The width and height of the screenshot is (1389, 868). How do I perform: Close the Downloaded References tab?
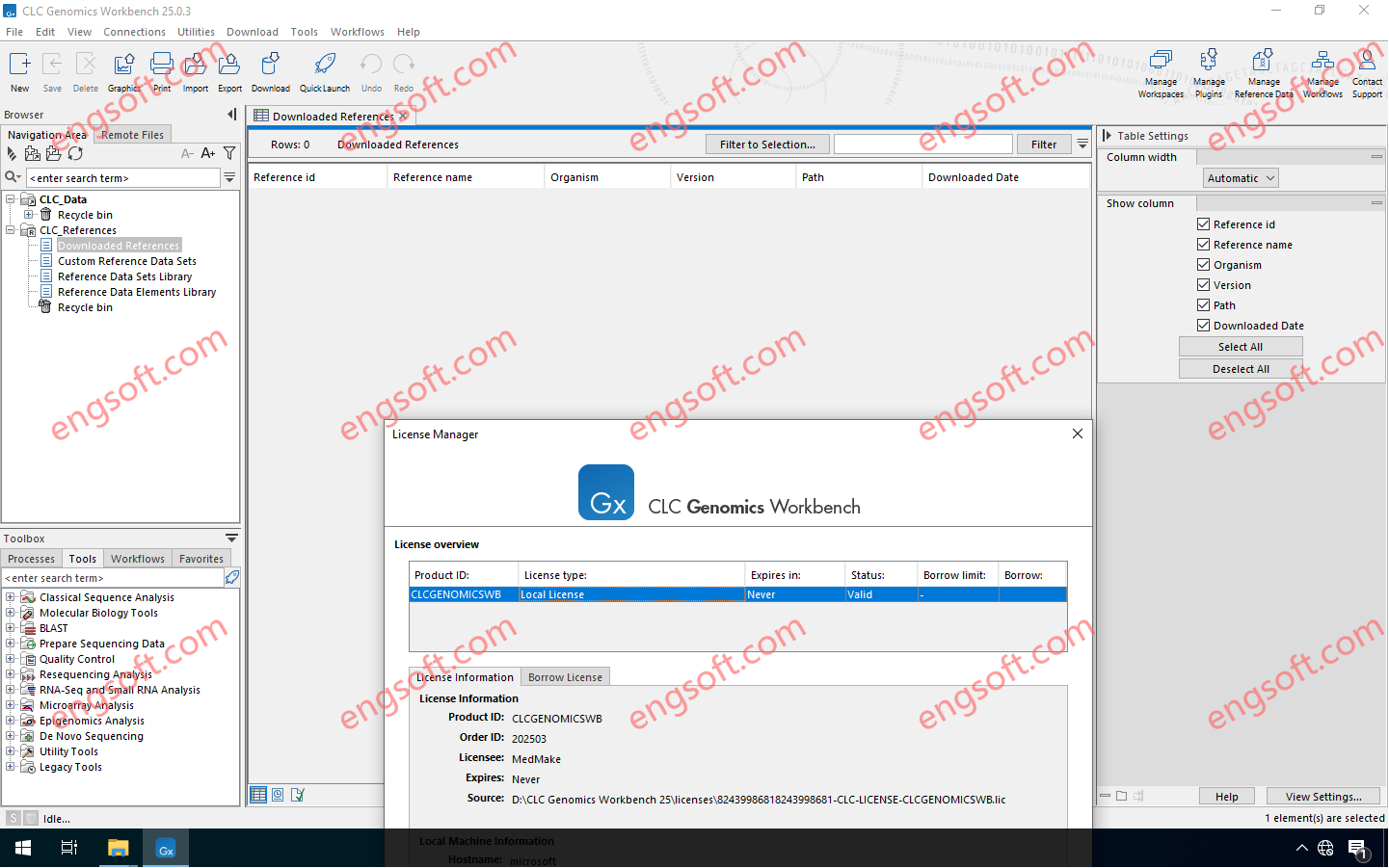click(404, 117)
